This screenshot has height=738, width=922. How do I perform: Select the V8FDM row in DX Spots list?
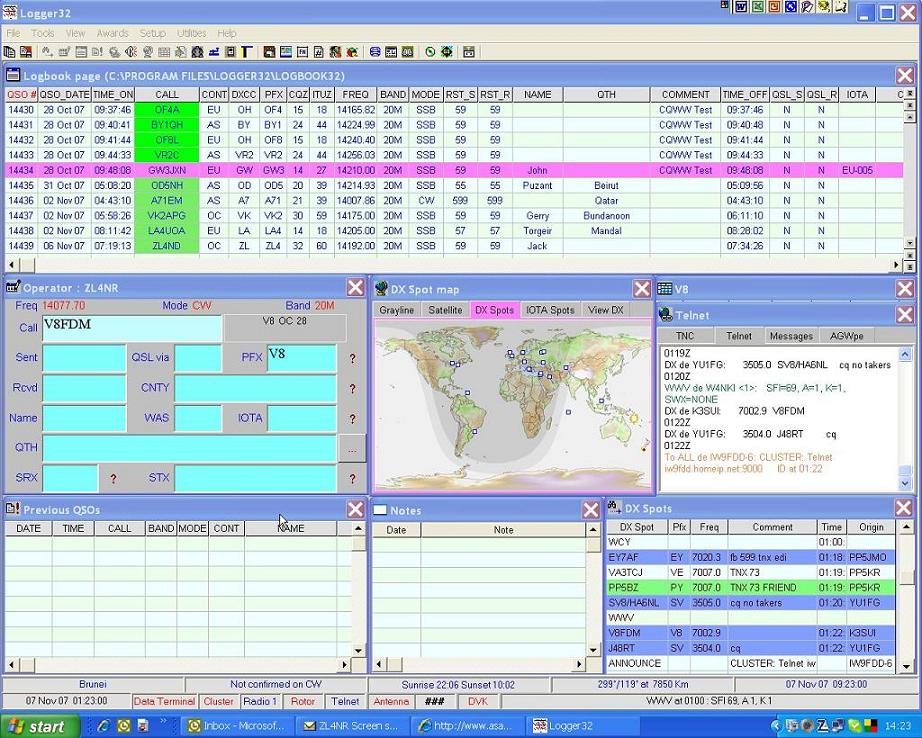tap(751, 633)
